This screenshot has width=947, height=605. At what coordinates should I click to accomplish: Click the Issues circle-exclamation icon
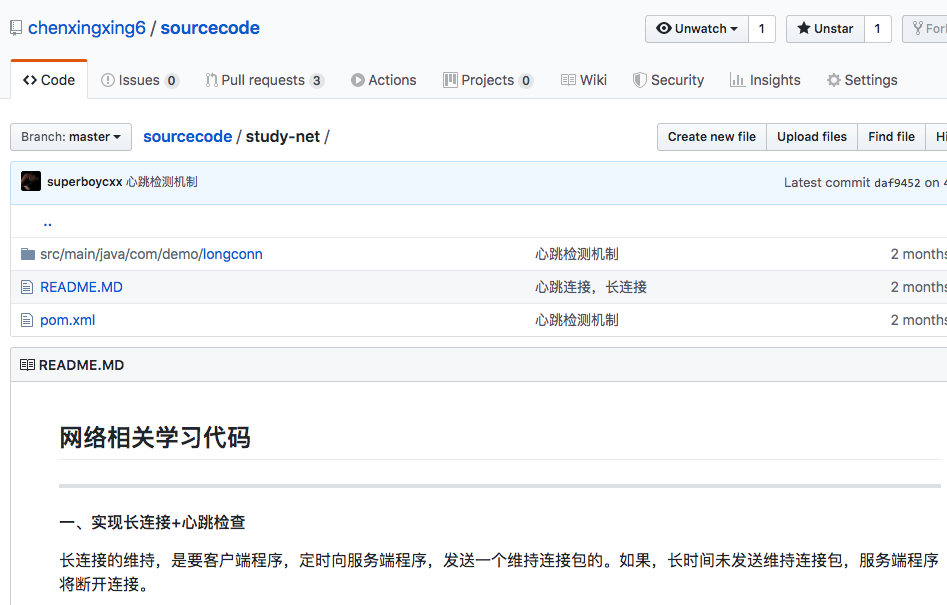click(x=108, y=80)
